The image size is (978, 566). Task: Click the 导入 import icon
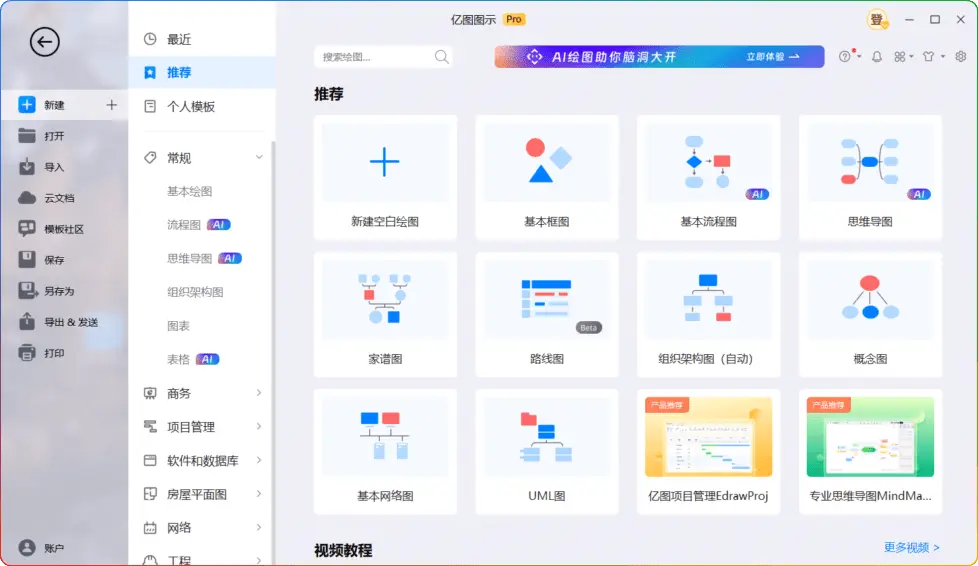tap(27, 167)
